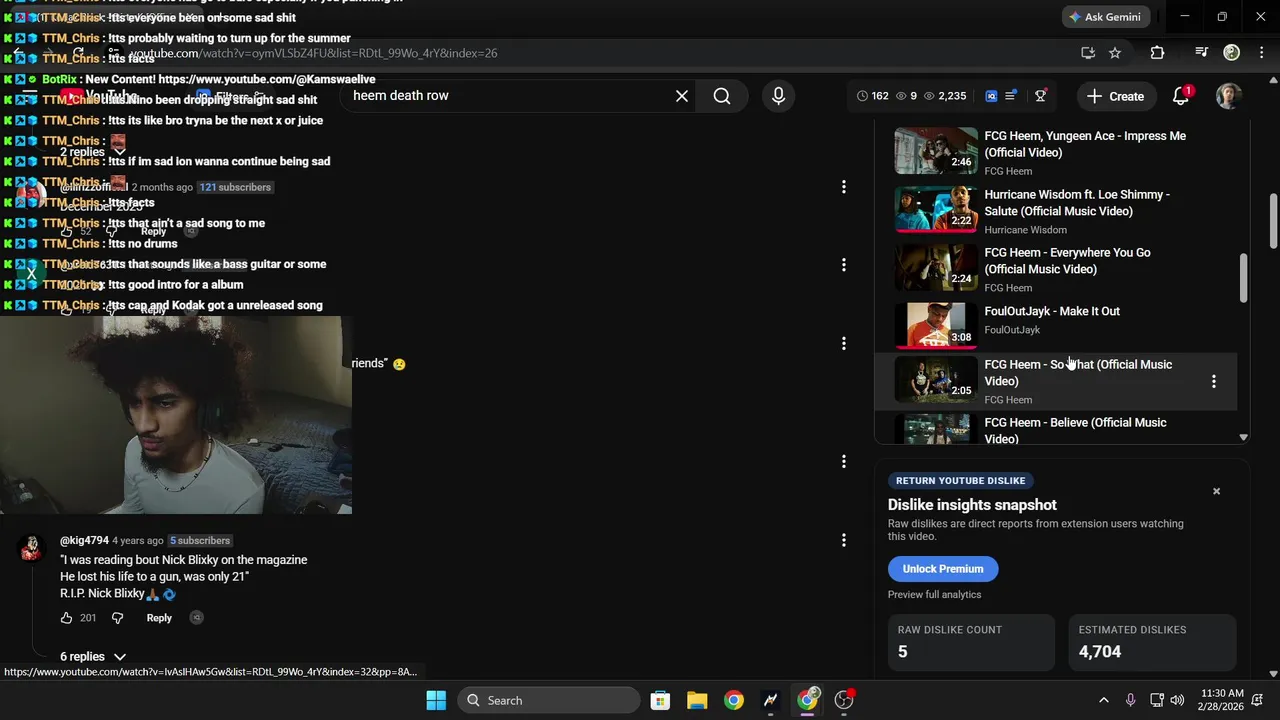Click the Ask Gemini button
1280x720 pixels.
coord(1105,17)
